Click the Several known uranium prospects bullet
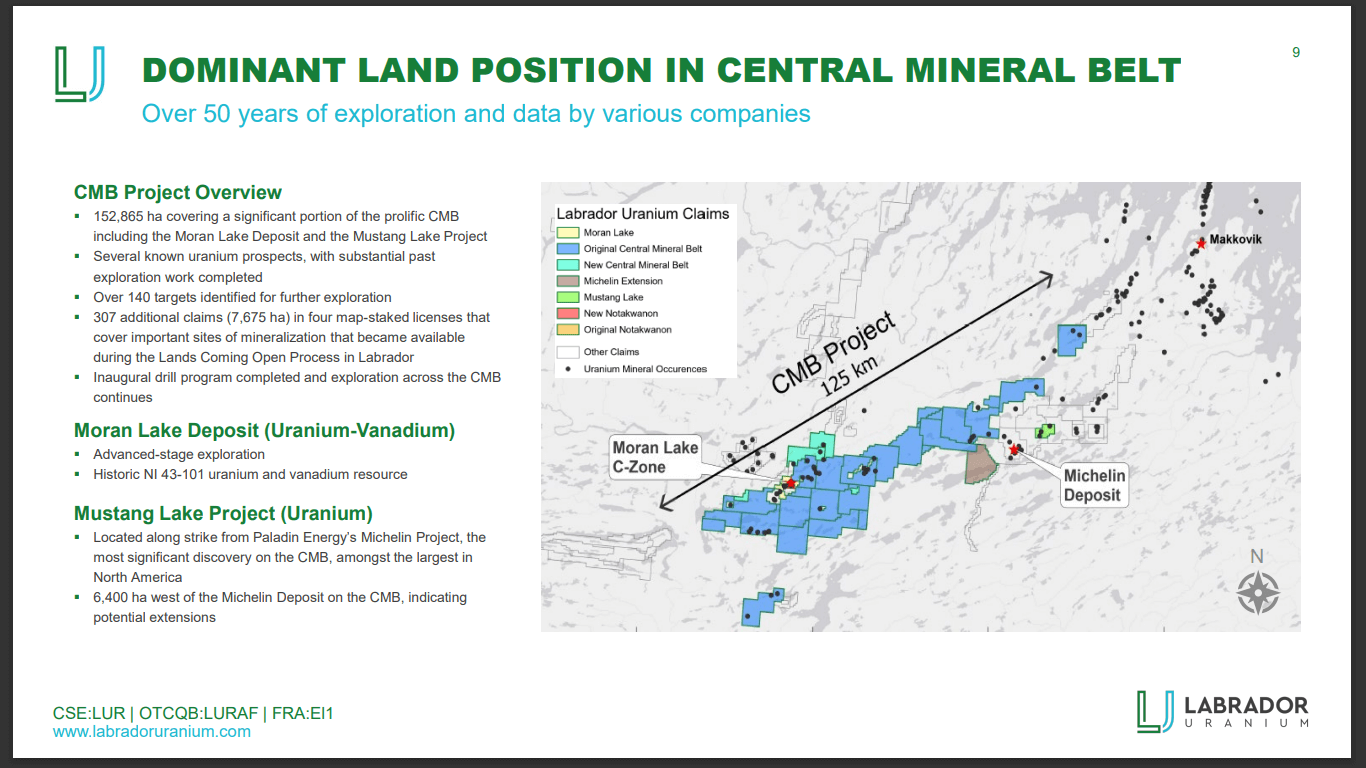Image resolution: width=1366 pixels, height=768 pixels. [x=264, y=267]
